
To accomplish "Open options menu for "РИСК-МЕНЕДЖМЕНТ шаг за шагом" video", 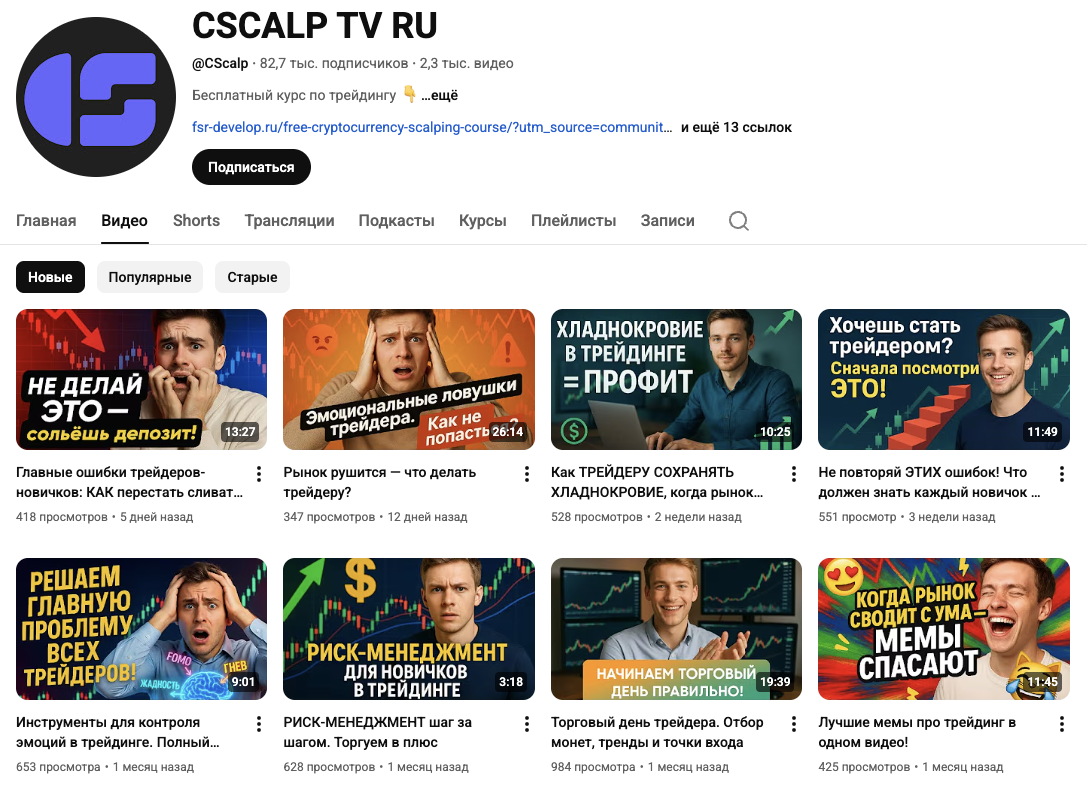I will [x=526, y=724].
